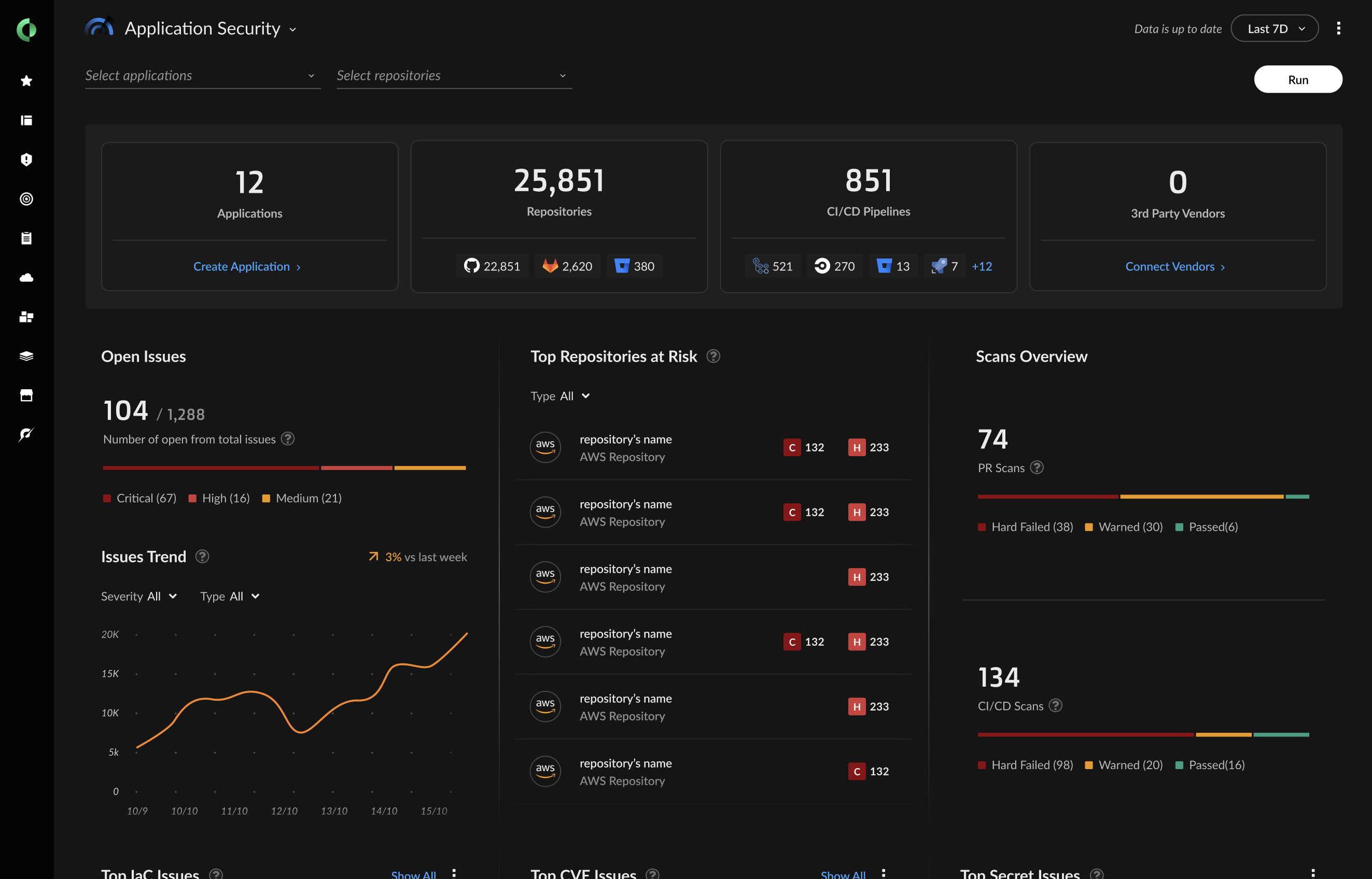Expand the Last 7D time range dropdown
The image size is (1372, 879).
pyautogui.click(x=1275, y=28)
